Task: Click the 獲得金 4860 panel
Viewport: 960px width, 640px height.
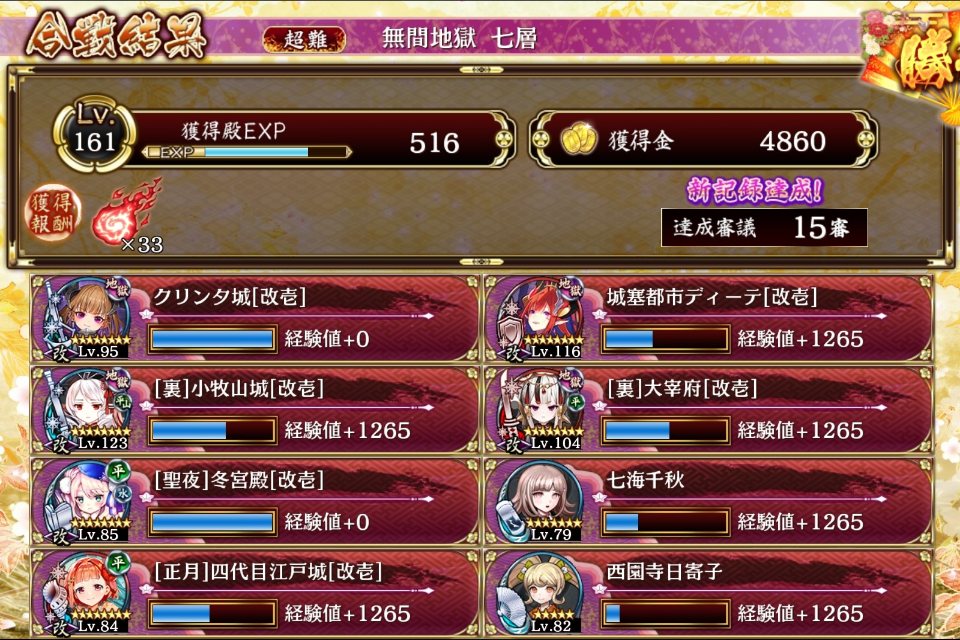Action: point(703,140)
